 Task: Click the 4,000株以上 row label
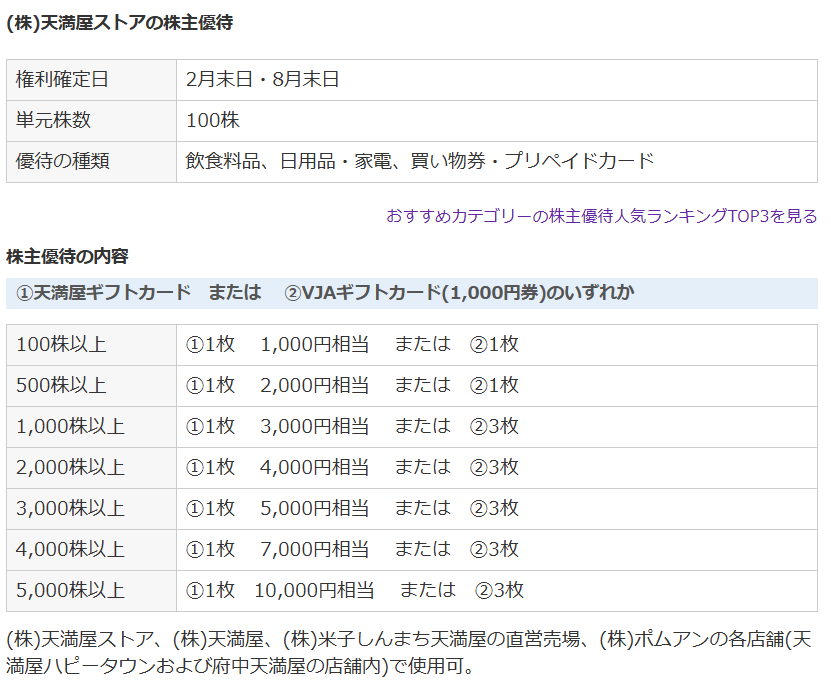tap(91, 549)
